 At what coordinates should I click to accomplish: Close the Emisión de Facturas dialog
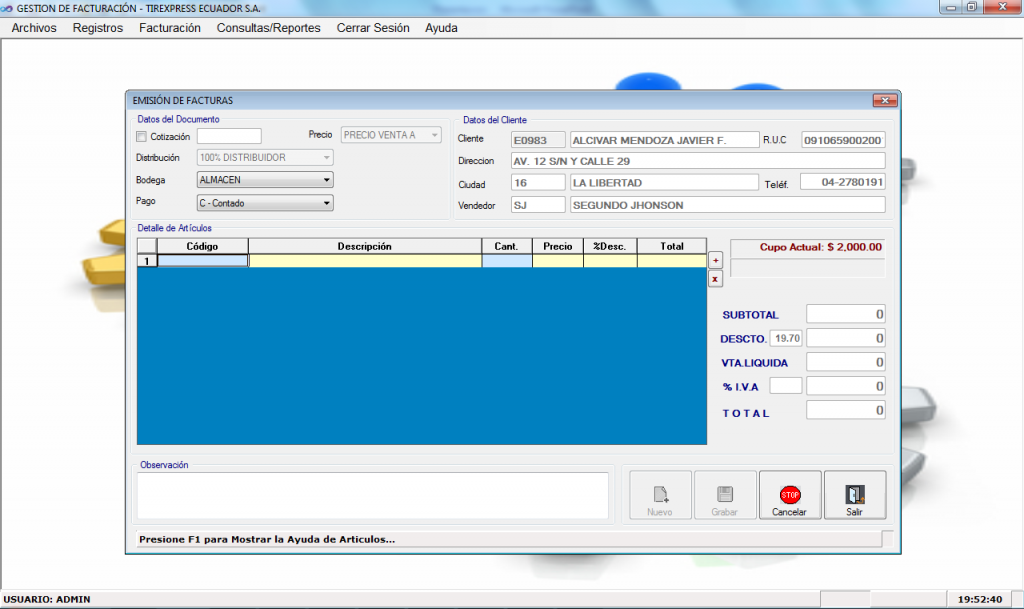[884, 100]
